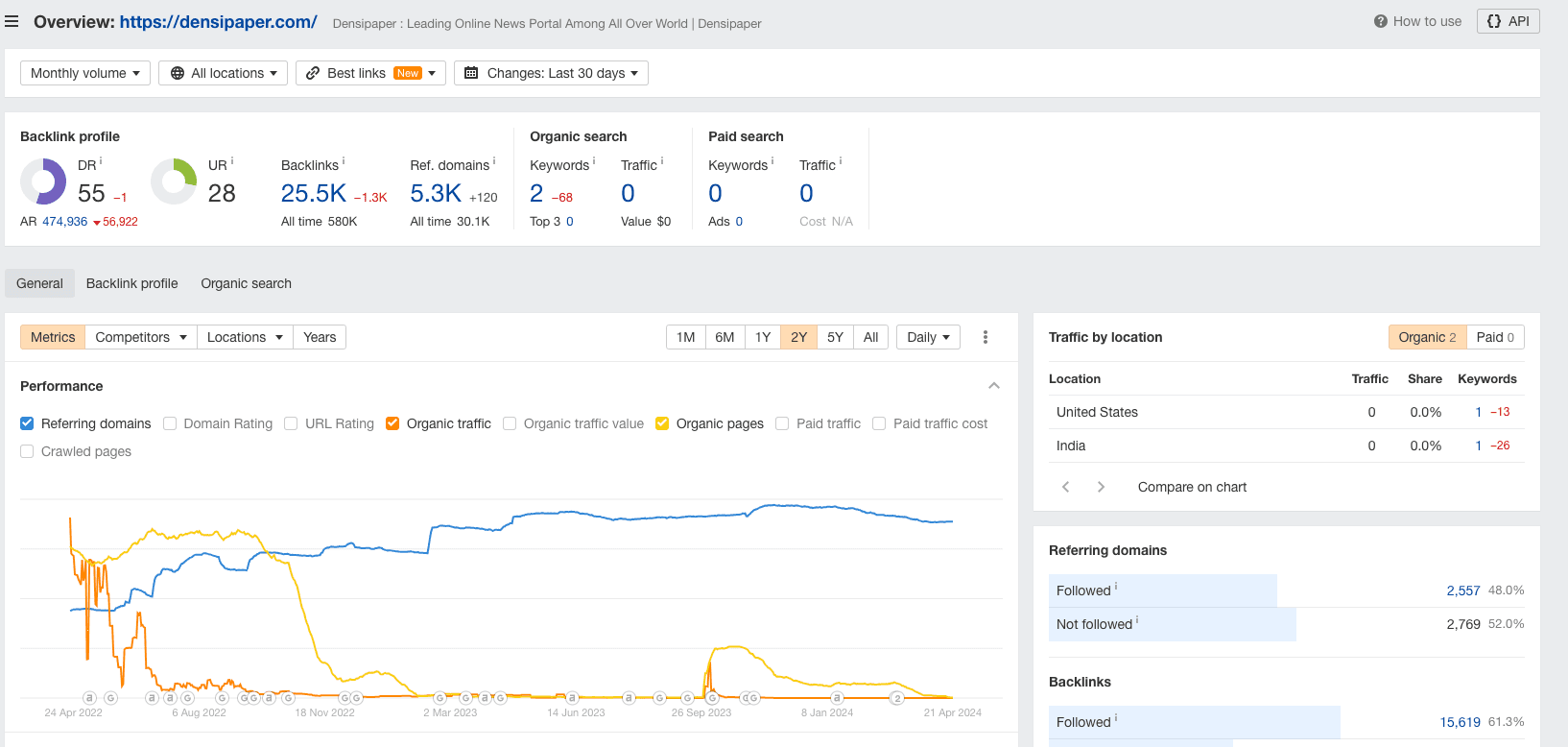Open Changes: Last 30 days dropdown
Screen dimensions: 1568x747
551,73
